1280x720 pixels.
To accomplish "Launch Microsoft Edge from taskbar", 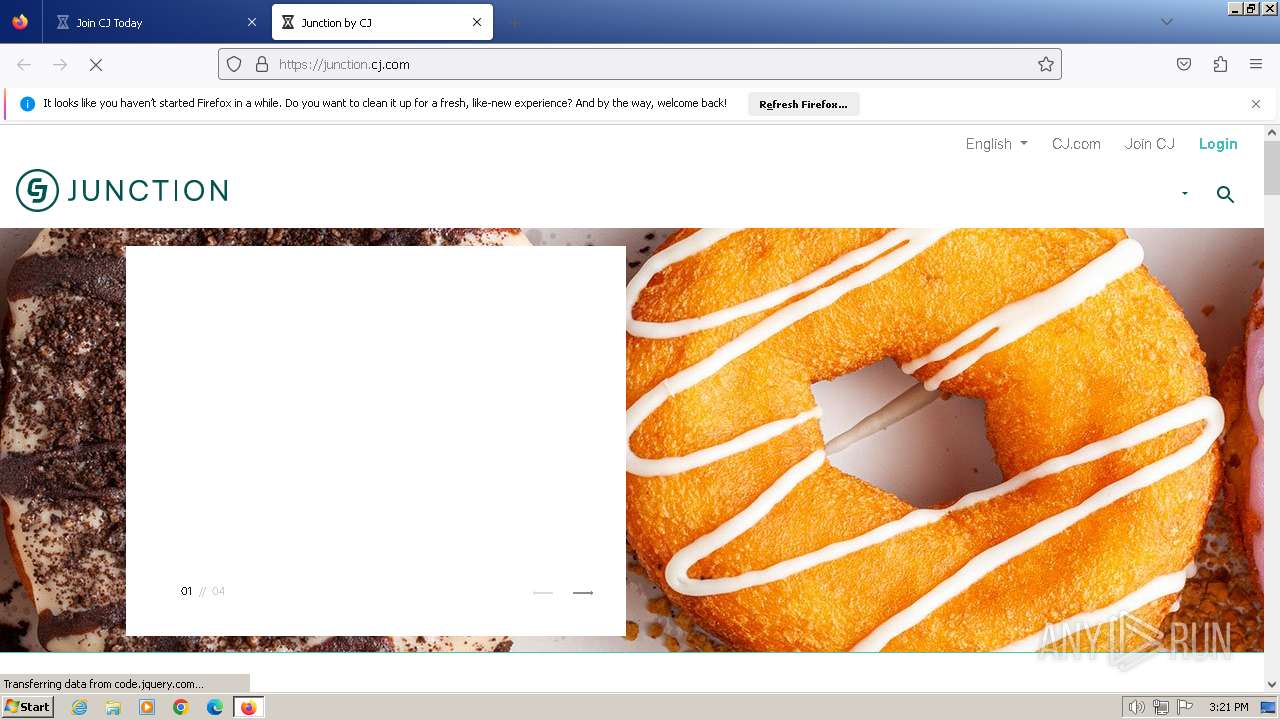I will [215, 707].
